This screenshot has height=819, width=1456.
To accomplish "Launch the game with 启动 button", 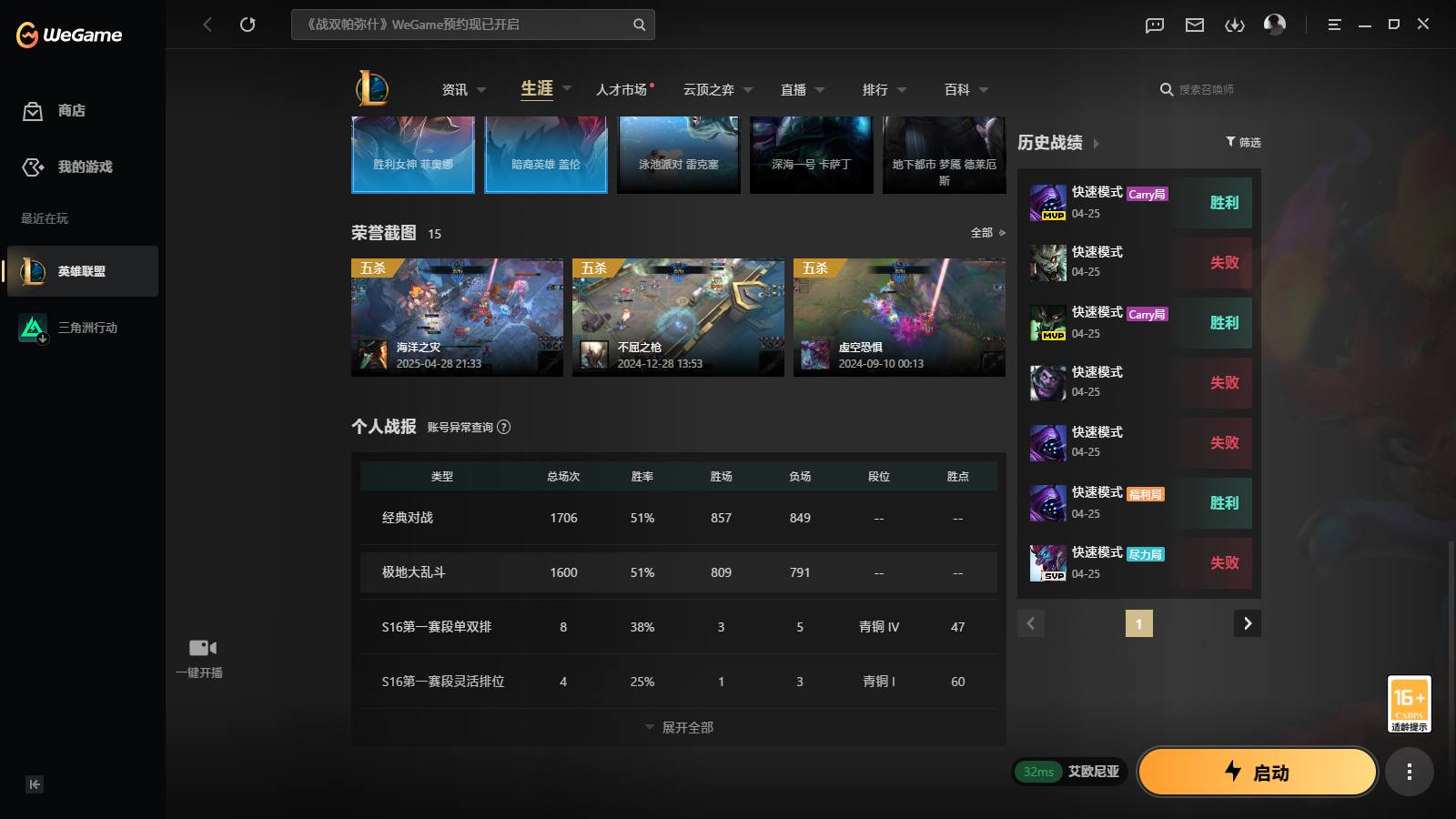I will [x=1258, y=772].
